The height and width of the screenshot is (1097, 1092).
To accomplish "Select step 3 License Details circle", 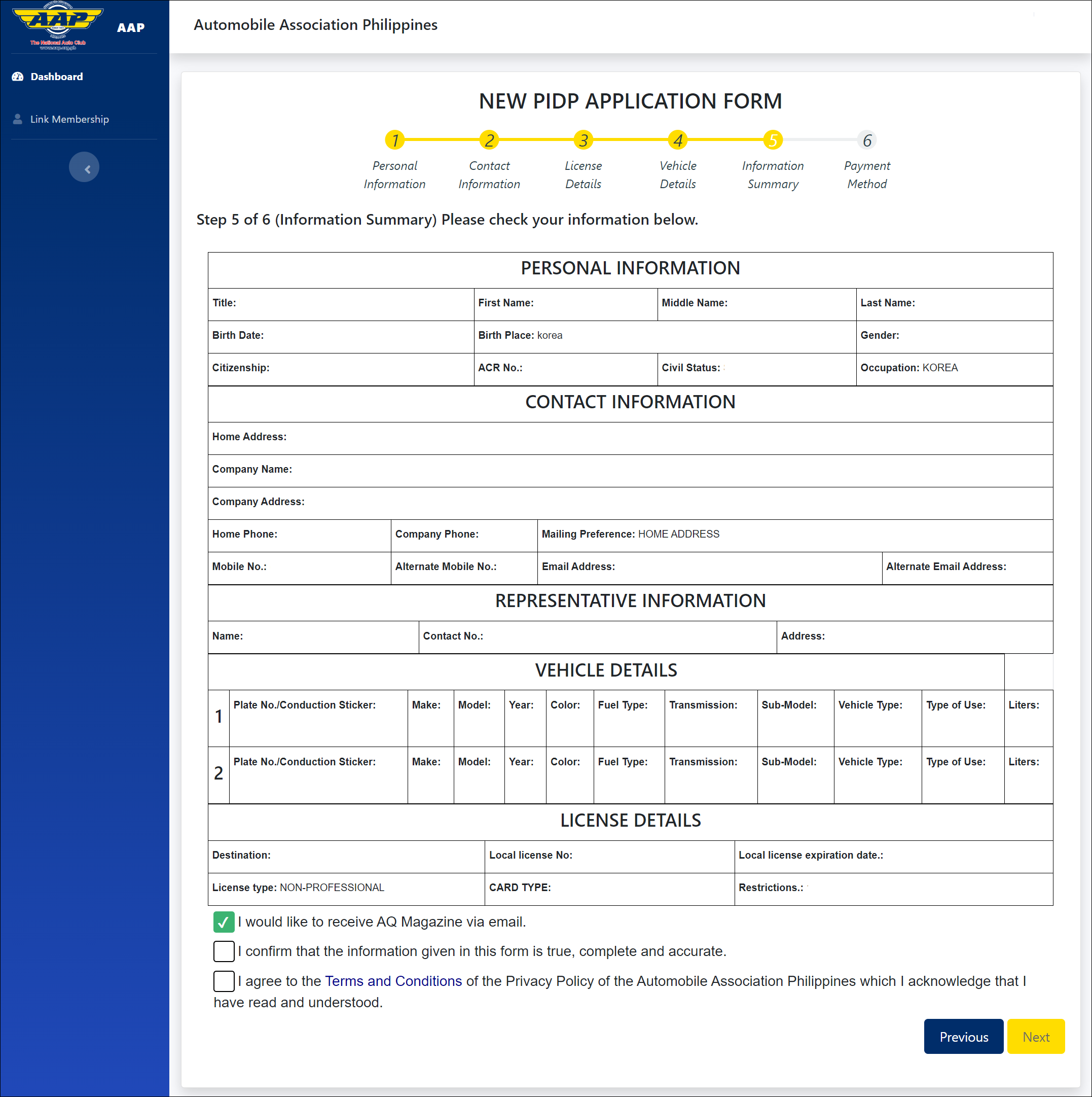I will 583,140.
